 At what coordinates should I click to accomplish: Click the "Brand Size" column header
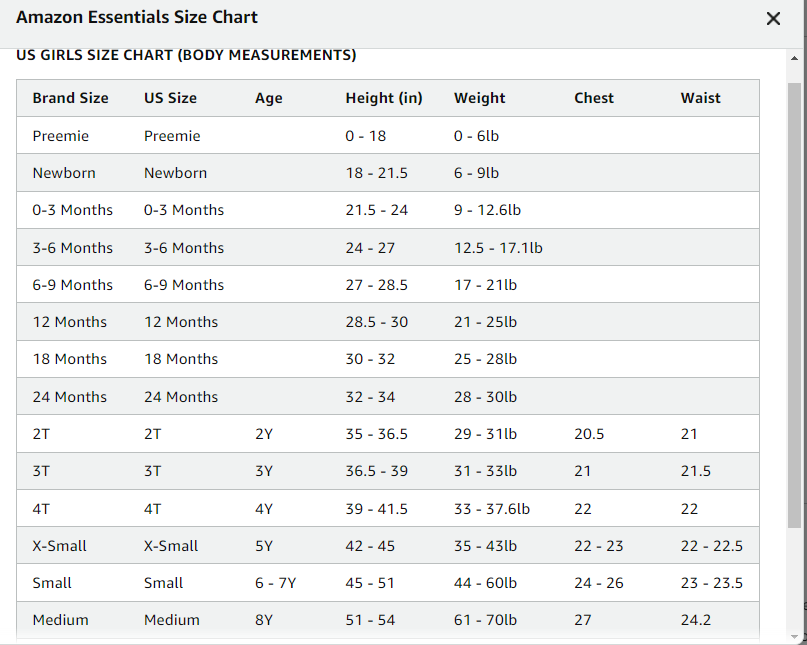(71, 98)
